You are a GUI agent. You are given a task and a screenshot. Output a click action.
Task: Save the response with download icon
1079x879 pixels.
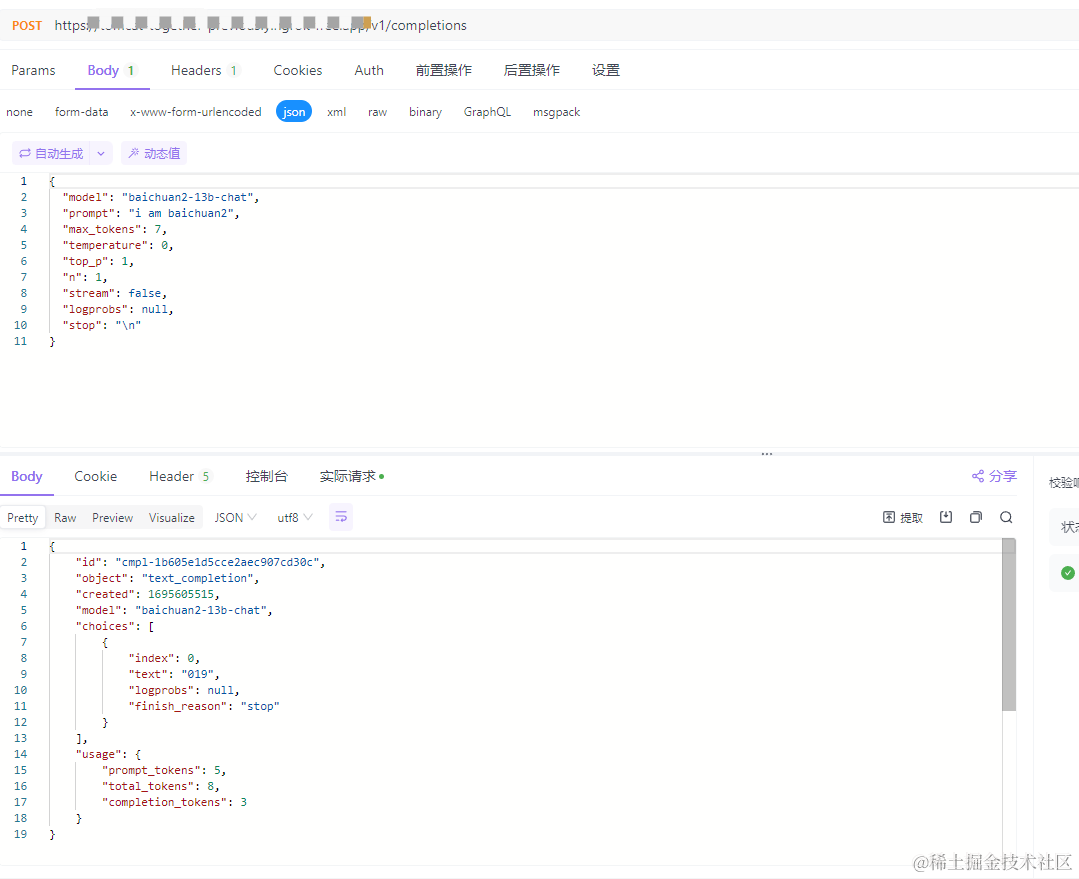click(946, 517)
